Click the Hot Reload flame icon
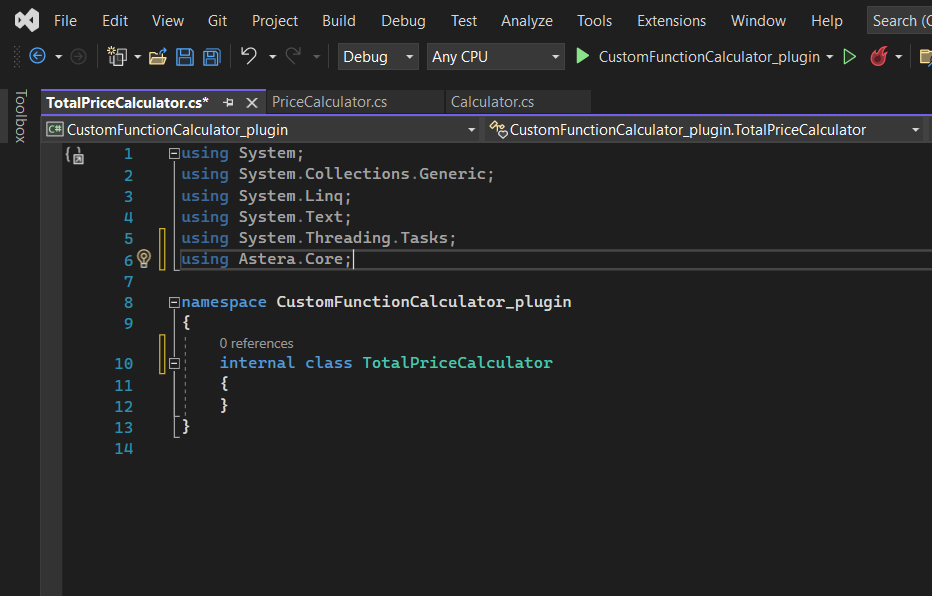Image resolution: width=932 pixels, height=596 pixels. pyautogui.click(x=879, y=57)
